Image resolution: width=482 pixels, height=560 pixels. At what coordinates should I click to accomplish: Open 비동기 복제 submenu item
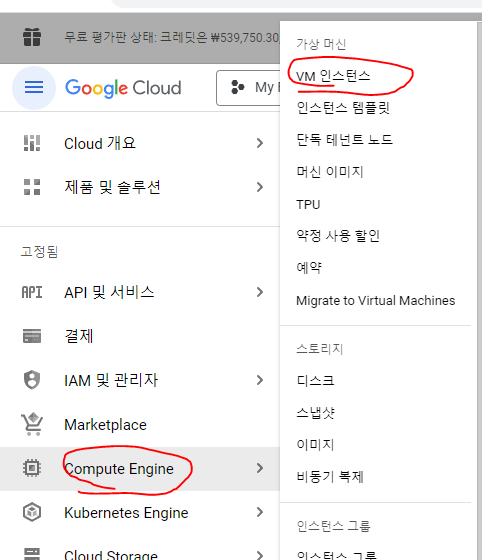coord(330,477)
